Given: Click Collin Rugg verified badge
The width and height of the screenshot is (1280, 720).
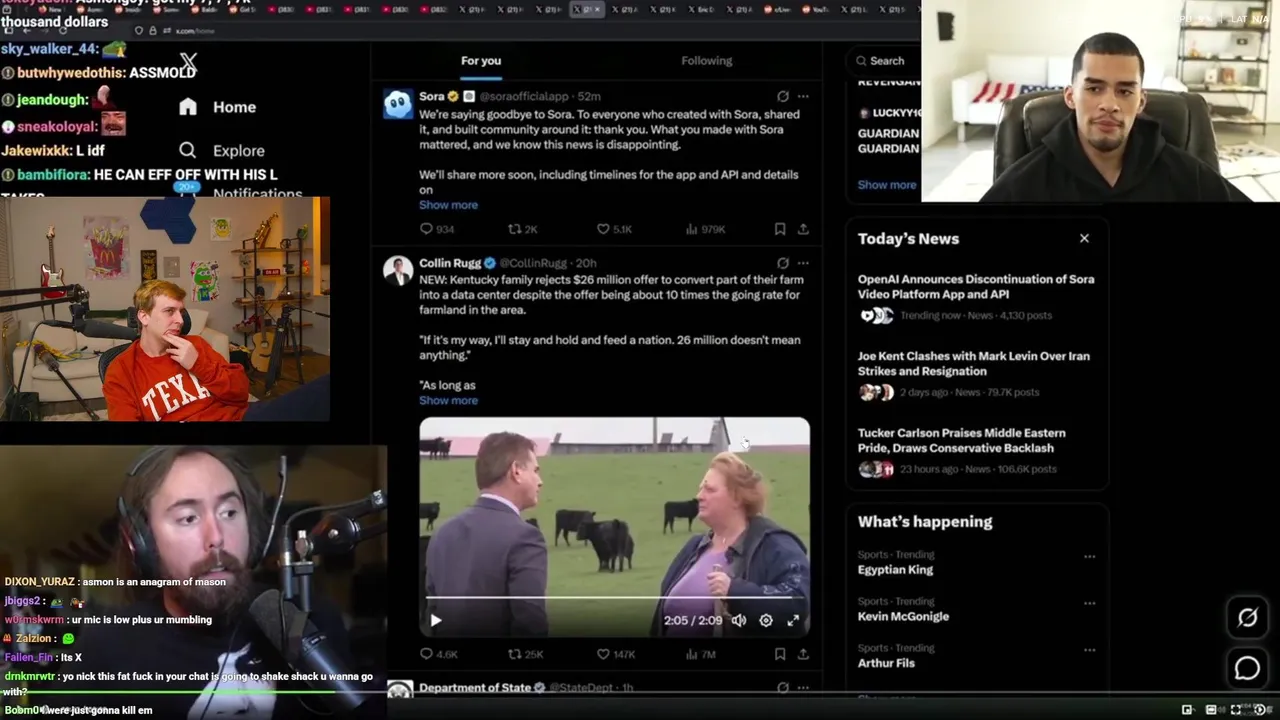Looking at the screenshot, I should point(490,264).
